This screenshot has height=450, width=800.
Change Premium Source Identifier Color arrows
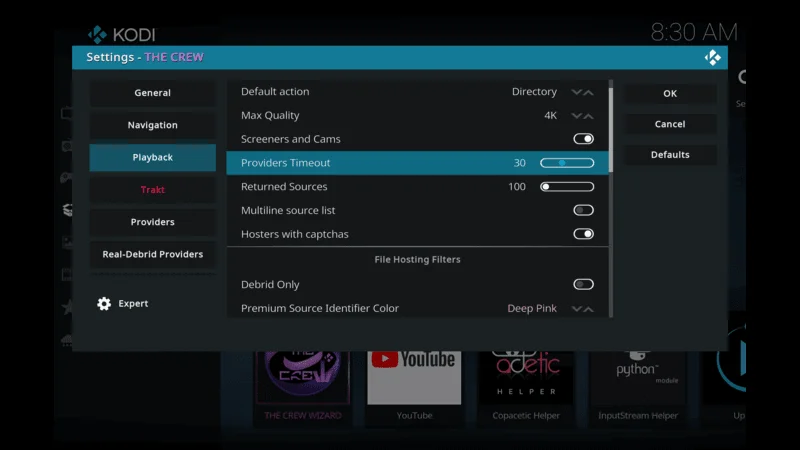[582, 309]
